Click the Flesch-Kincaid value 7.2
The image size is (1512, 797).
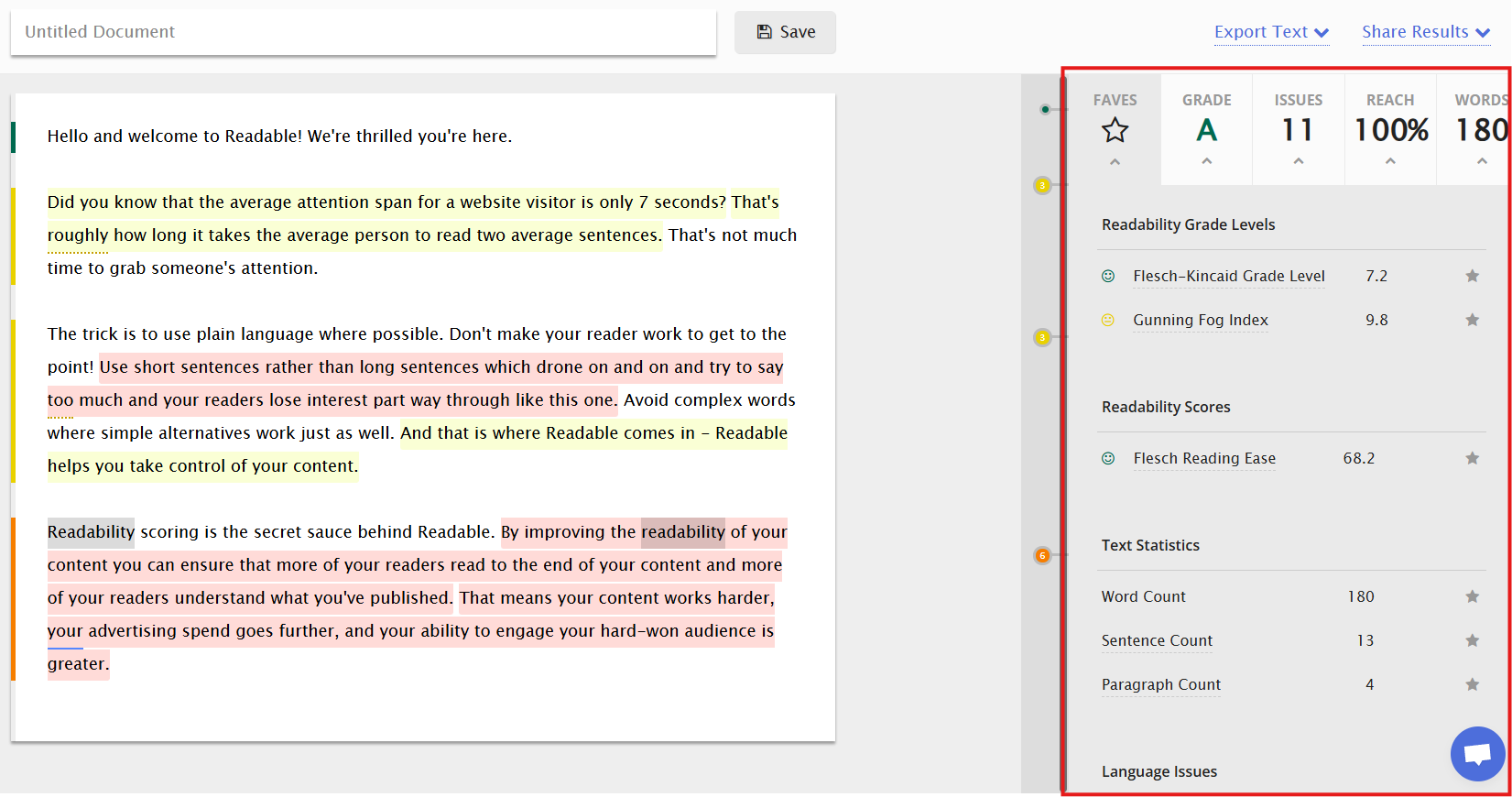click(1376, 276)
